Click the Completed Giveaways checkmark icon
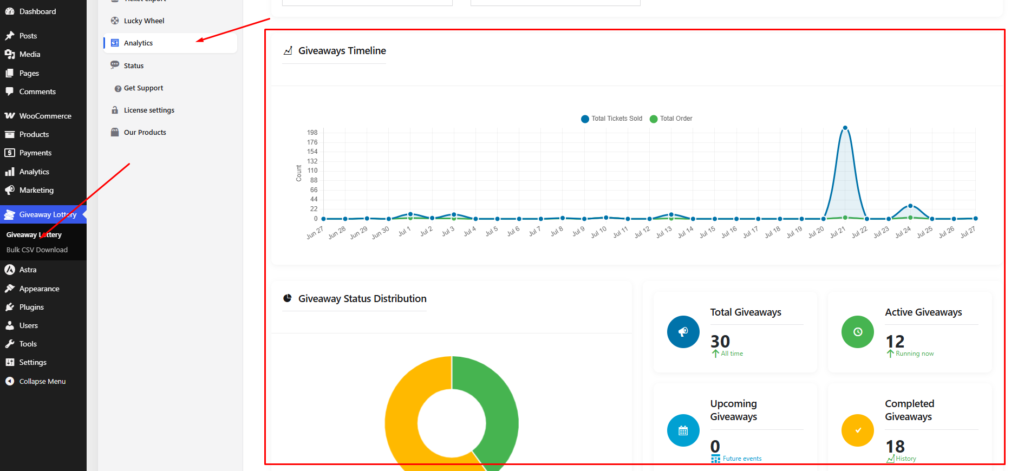This screenshot has height=471, width=1024. pos(857,430)
